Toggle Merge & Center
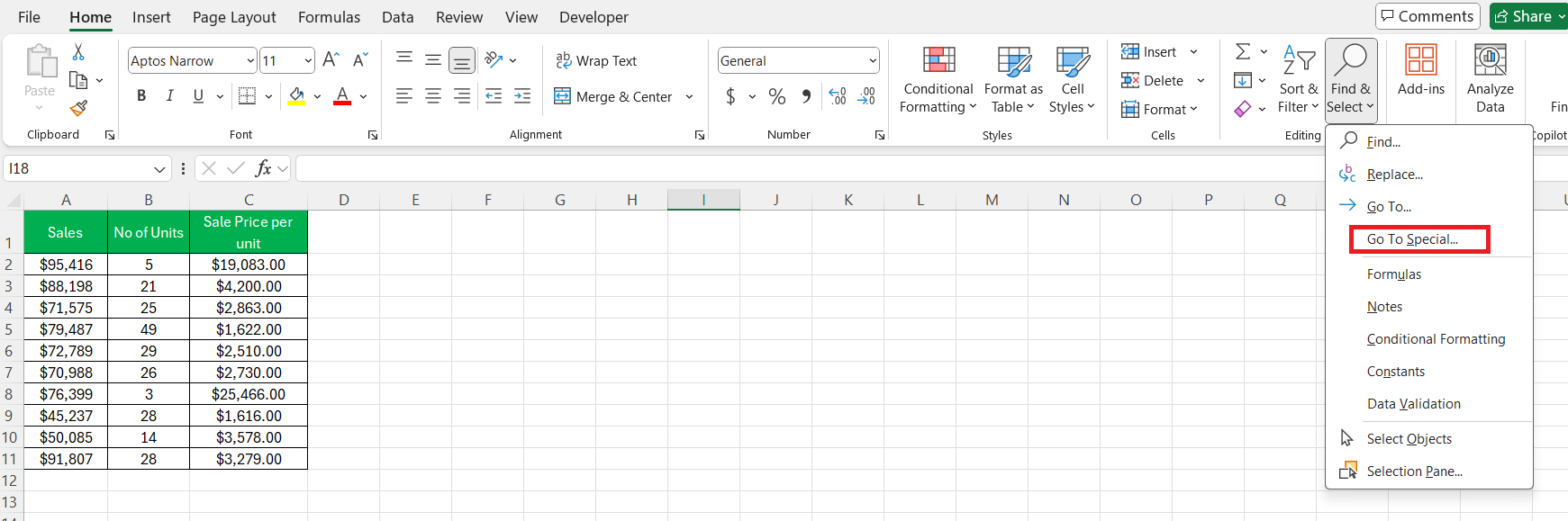 [613, 96]
